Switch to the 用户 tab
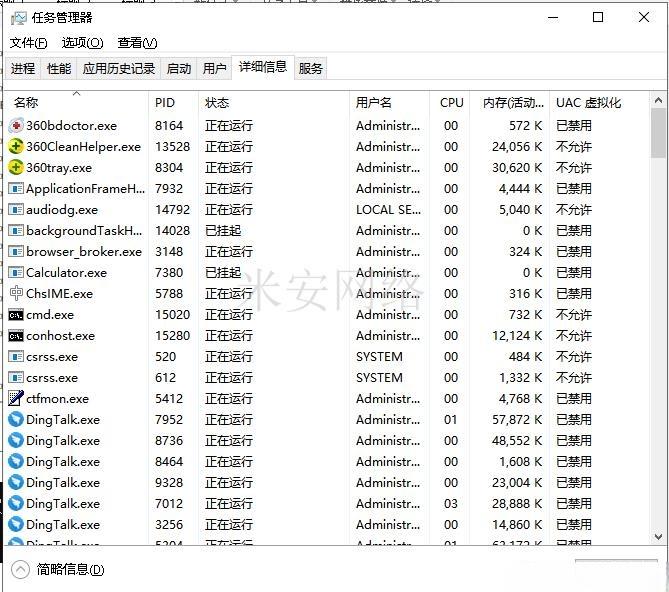669x592 pixels. pyautogui.click(x=214, y=68)
